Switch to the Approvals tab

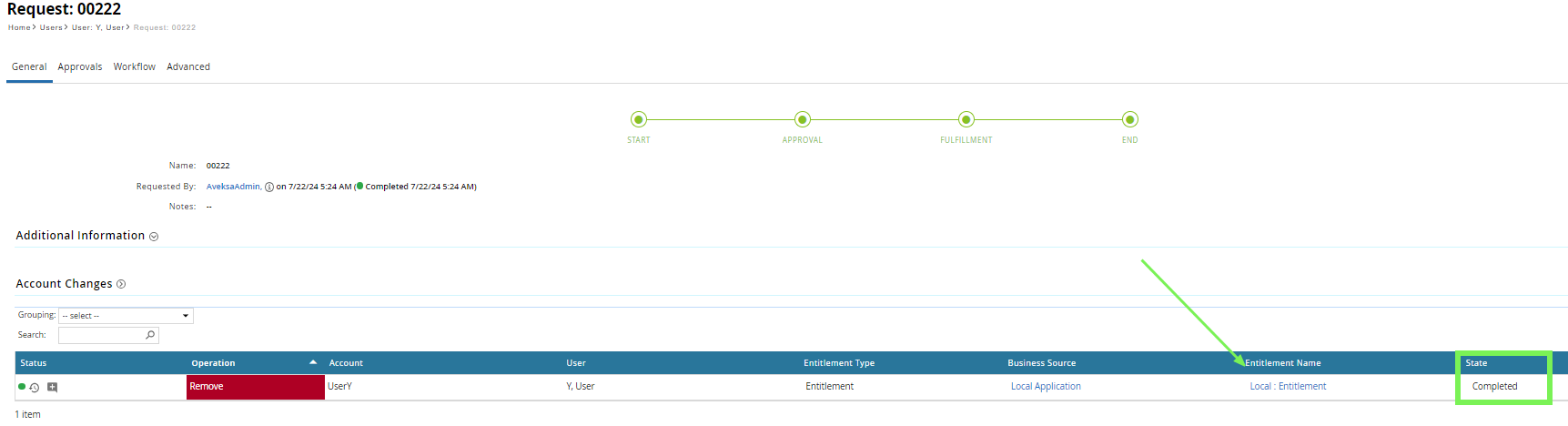click(80, 67)
